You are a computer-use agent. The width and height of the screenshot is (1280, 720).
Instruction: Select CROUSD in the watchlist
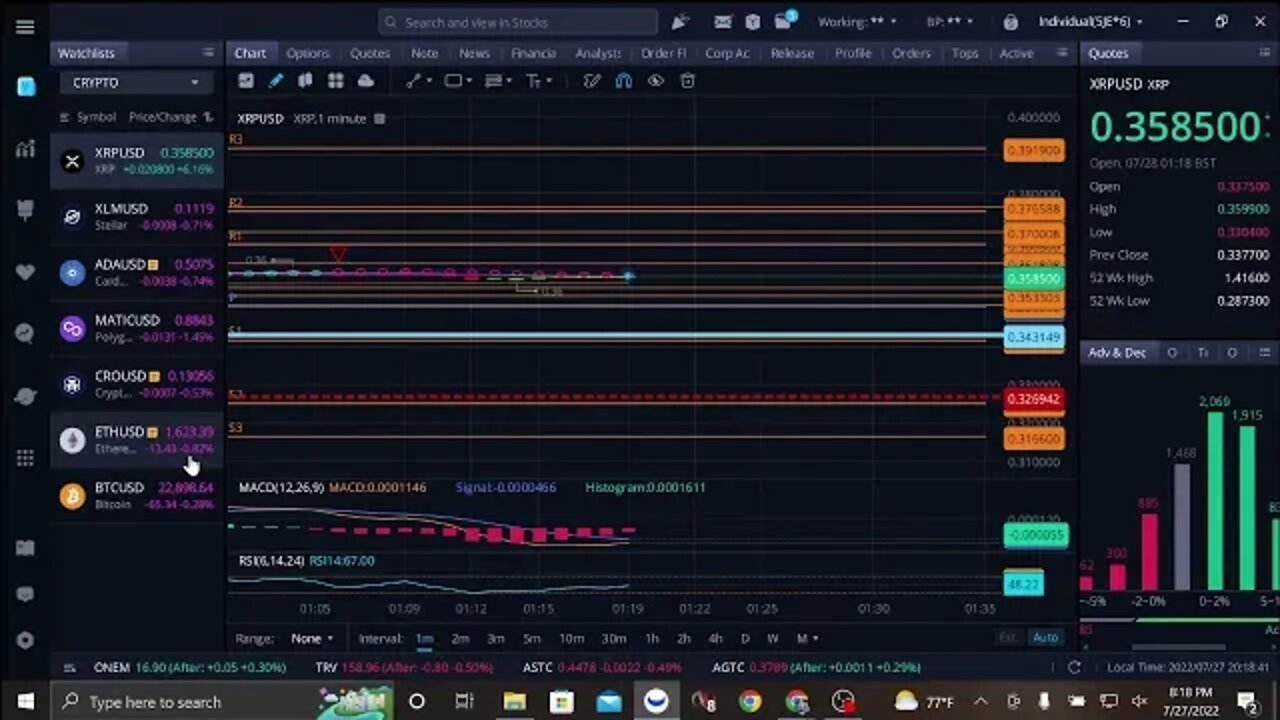point(137,384)
